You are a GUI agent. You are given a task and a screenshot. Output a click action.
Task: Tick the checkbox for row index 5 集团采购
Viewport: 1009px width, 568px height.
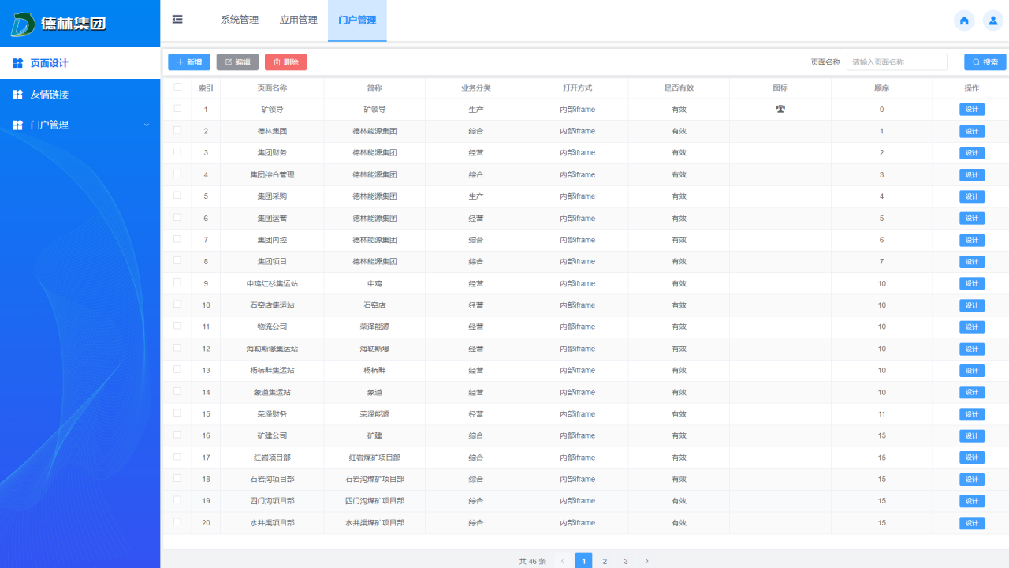coord(177,196)
